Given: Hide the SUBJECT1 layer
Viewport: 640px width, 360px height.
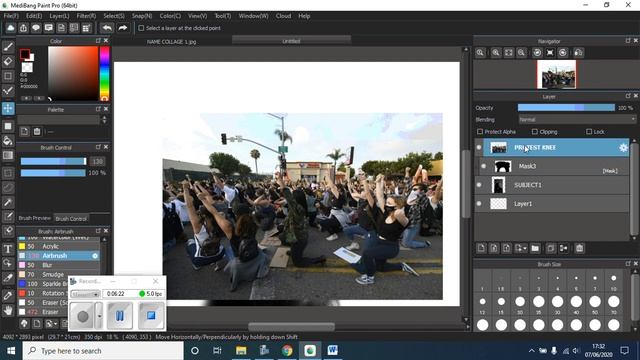Looking at the screenshot, I should point(479,185).
